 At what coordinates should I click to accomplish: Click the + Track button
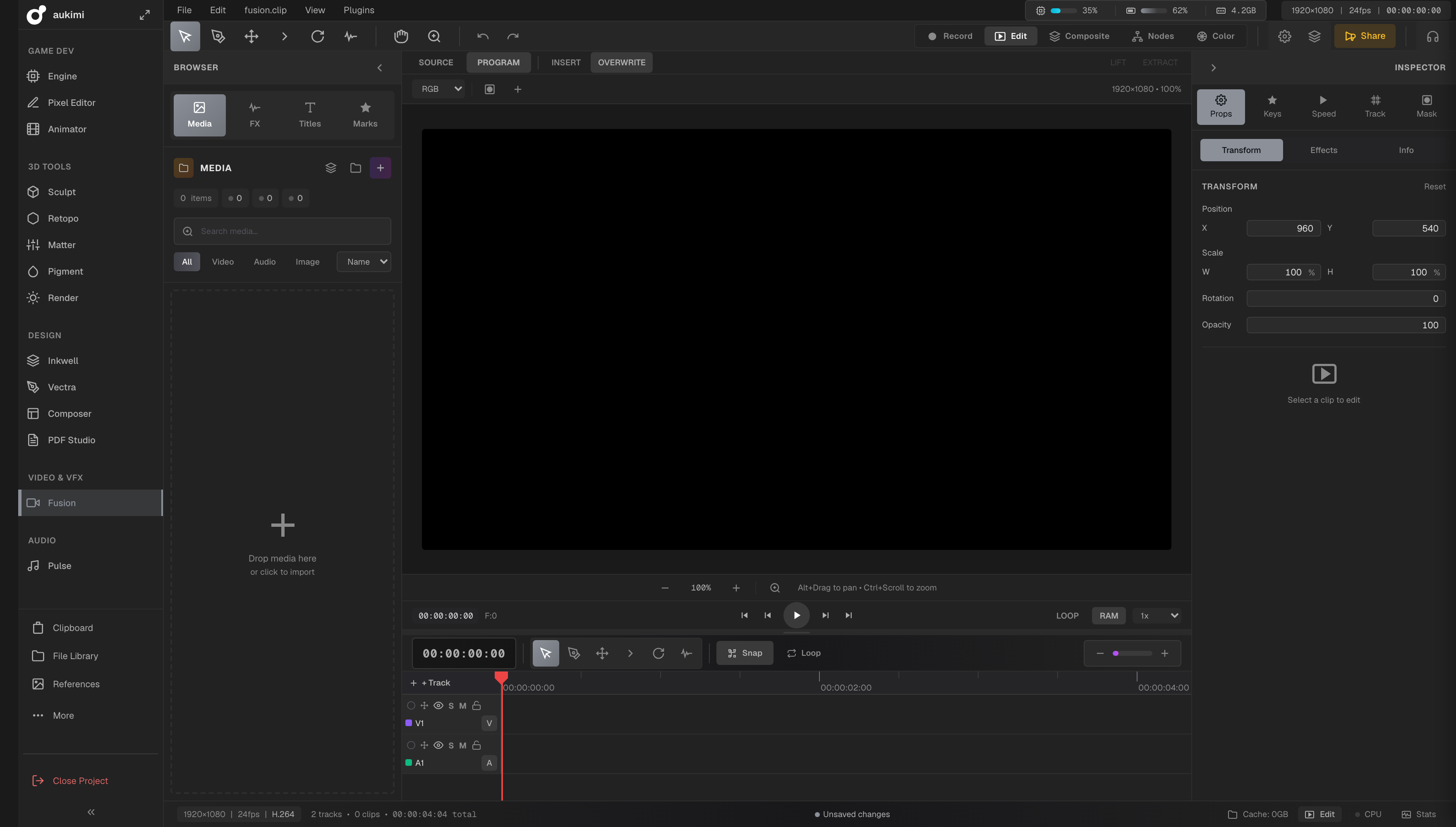tap(430, 683)
